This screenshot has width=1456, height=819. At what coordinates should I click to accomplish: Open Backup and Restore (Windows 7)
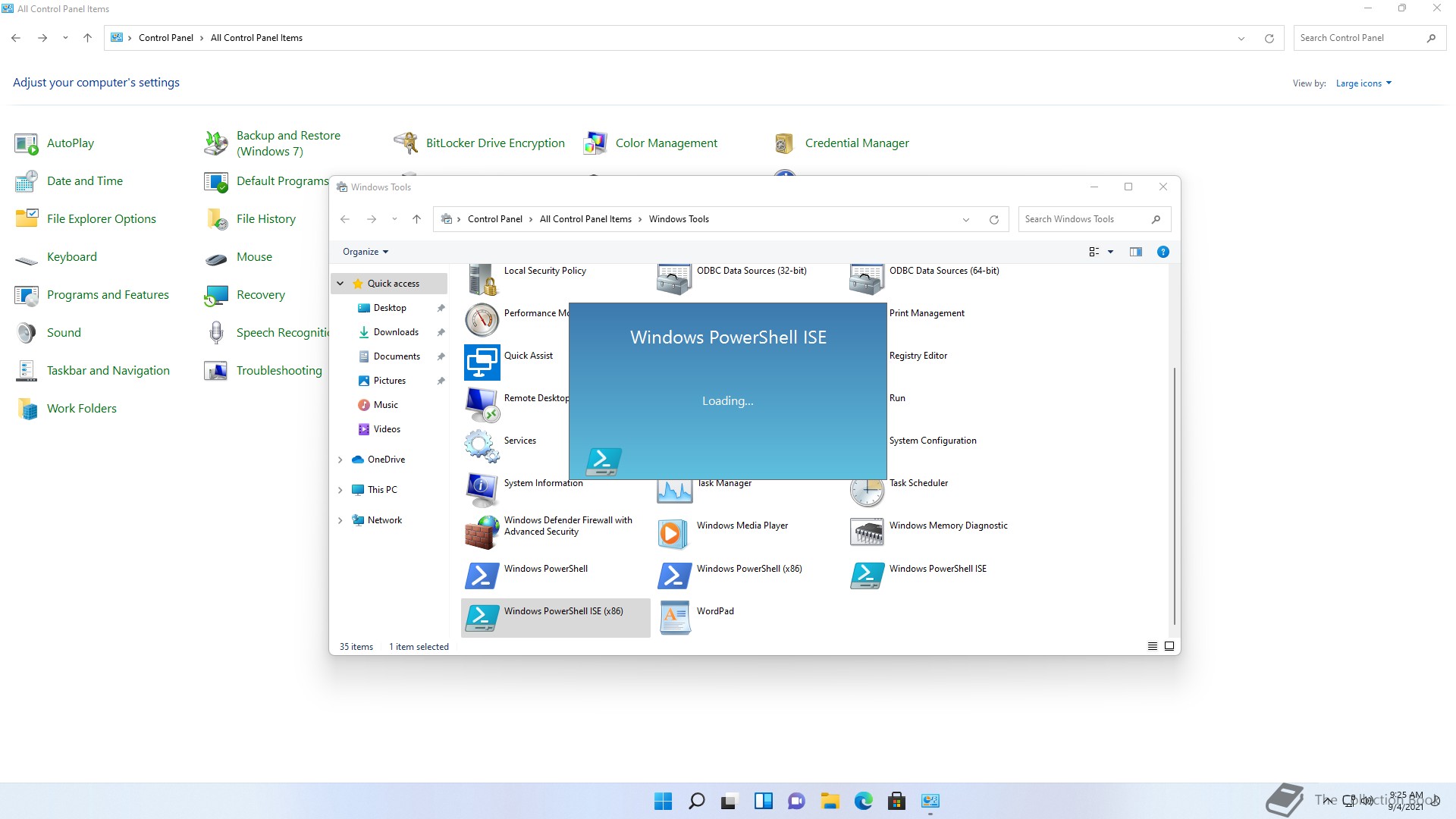point(288,143)
